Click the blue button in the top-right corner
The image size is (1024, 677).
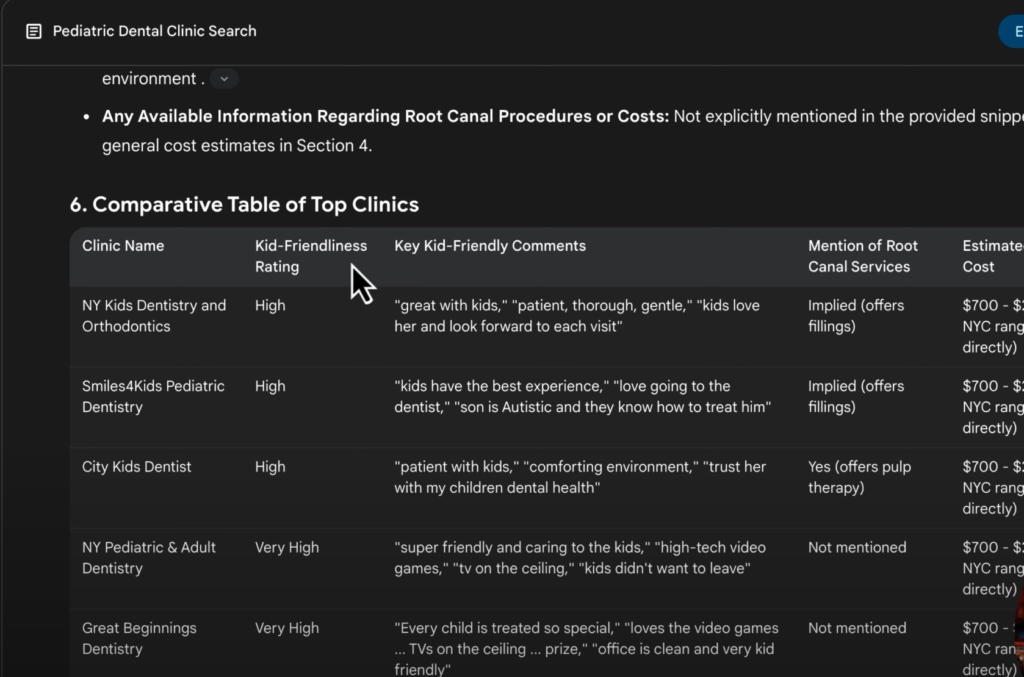pos(1012,31)
